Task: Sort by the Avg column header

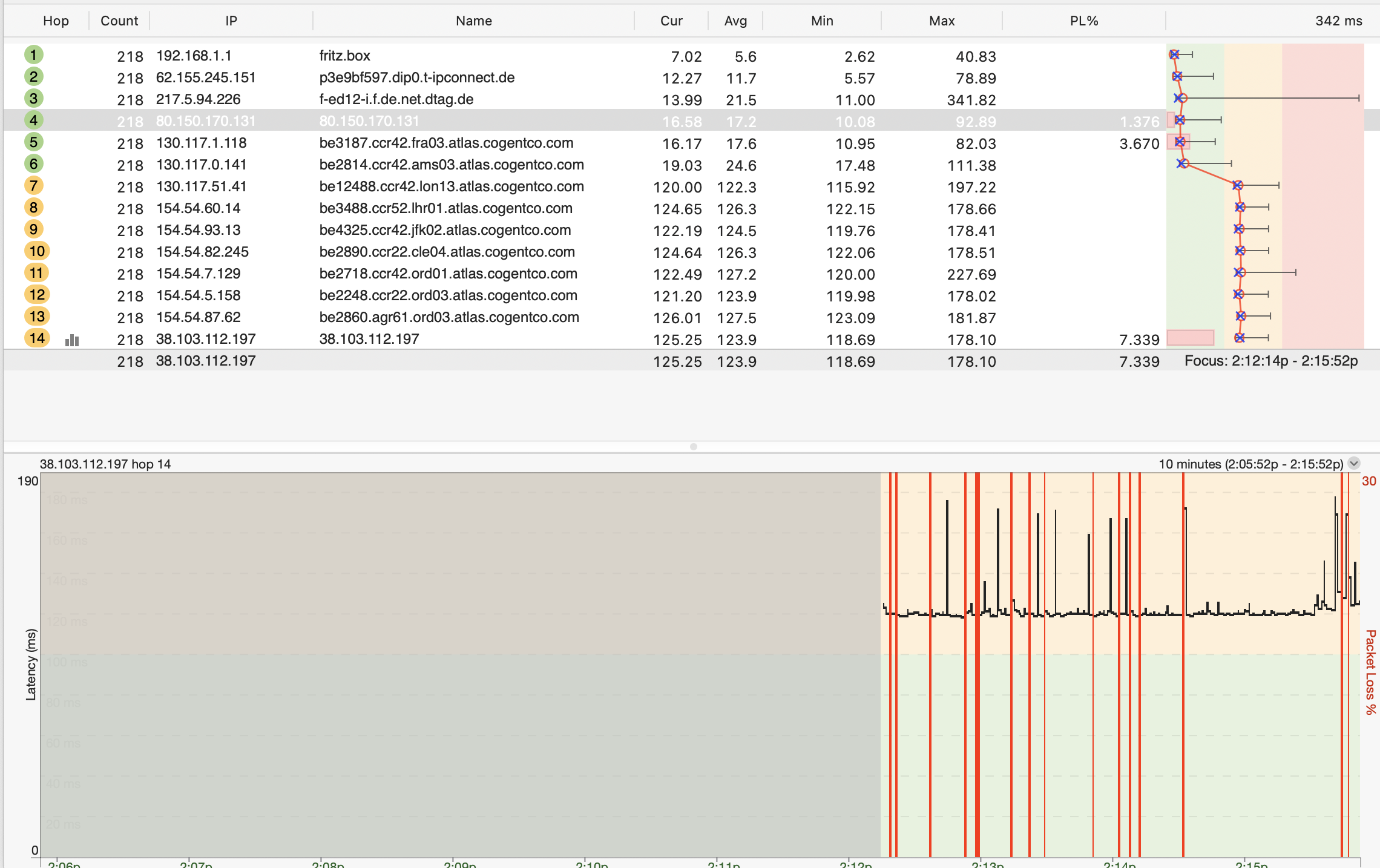Action: click(x=735, y=21)
